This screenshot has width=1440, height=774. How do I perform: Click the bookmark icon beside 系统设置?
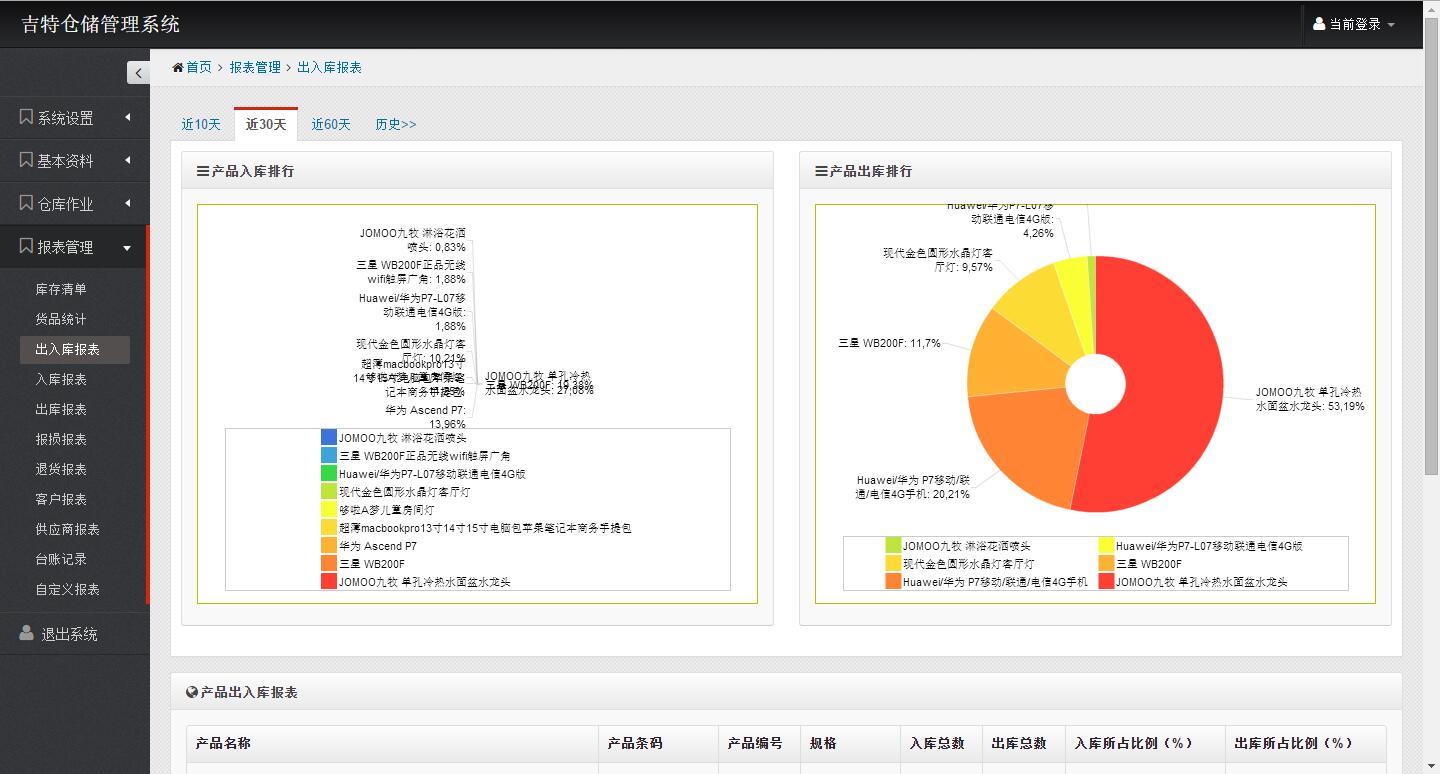[26, 117]
